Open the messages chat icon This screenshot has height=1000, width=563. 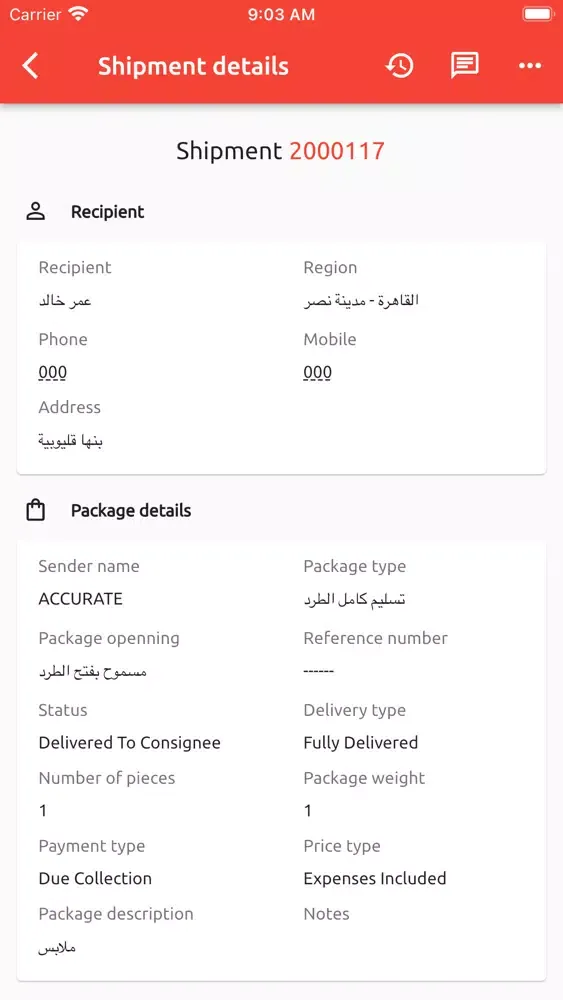point(465,66)
